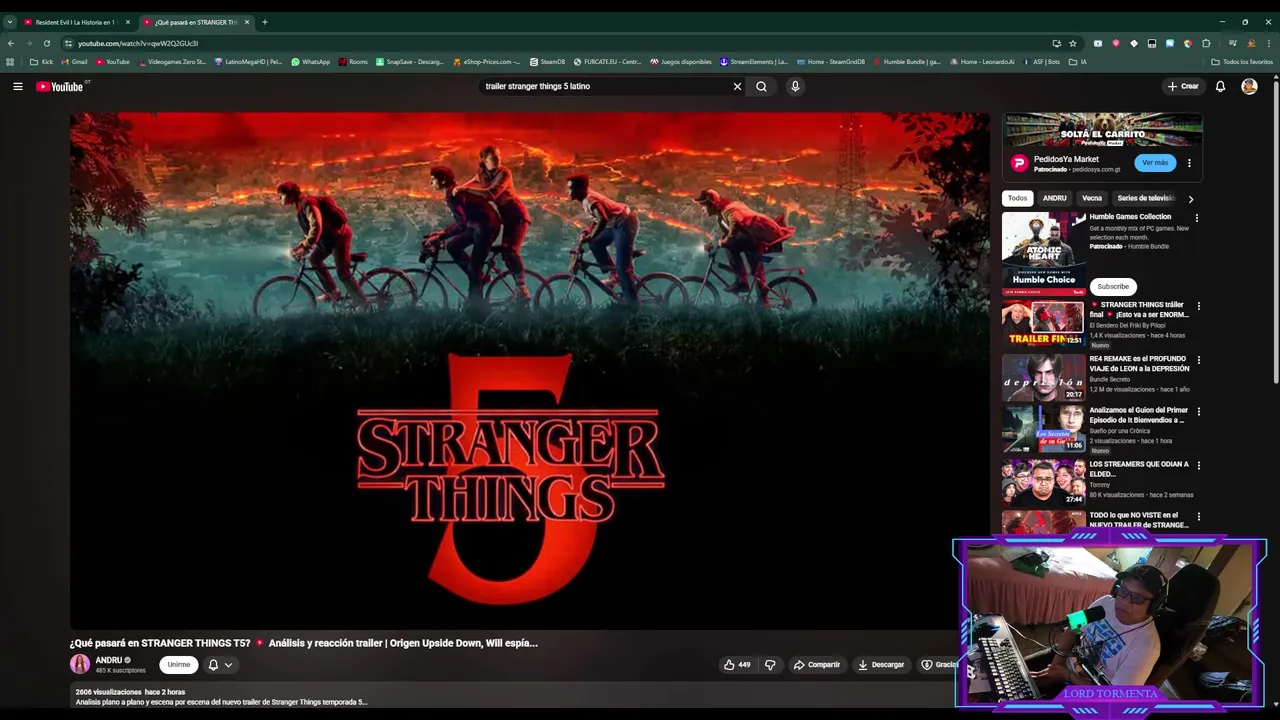This screenshot has width=1280, height=720.
Task: Click the Subscribe button on Humble ad
Action: coord(1113,286)
